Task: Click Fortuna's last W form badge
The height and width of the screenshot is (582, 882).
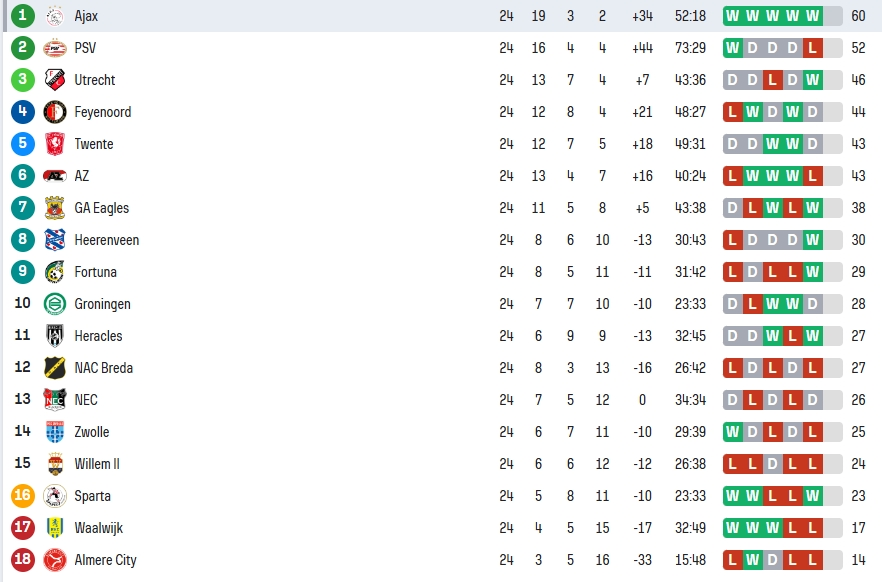Action: coord(812,272)
